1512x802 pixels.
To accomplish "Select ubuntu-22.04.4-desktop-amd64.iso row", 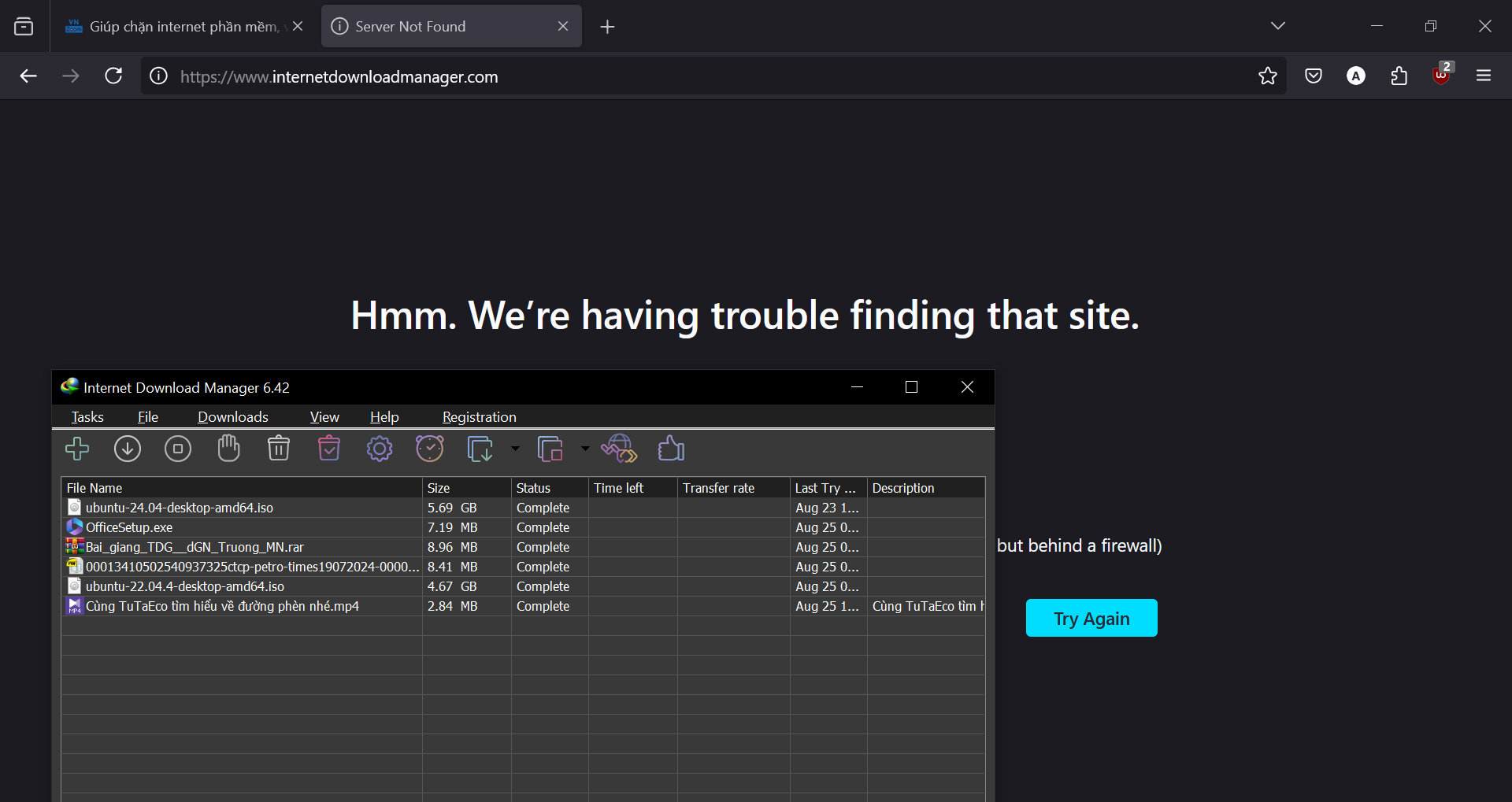I will coord(523,586).
